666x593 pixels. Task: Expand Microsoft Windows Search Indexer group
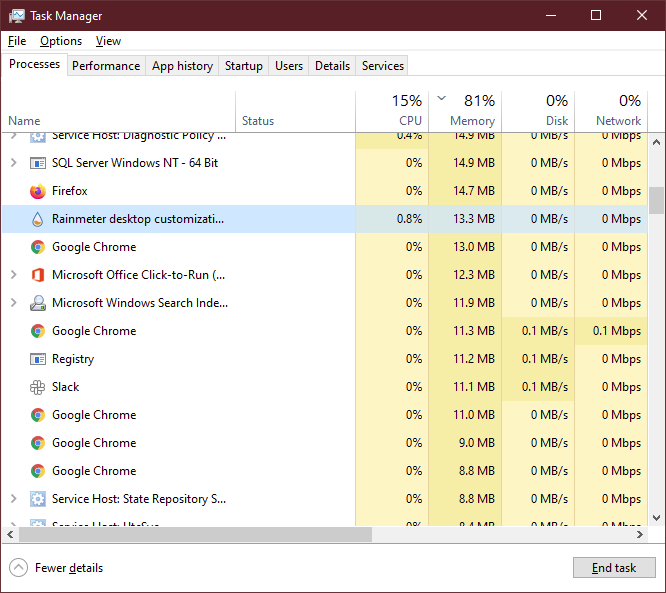tap(14, 303)
